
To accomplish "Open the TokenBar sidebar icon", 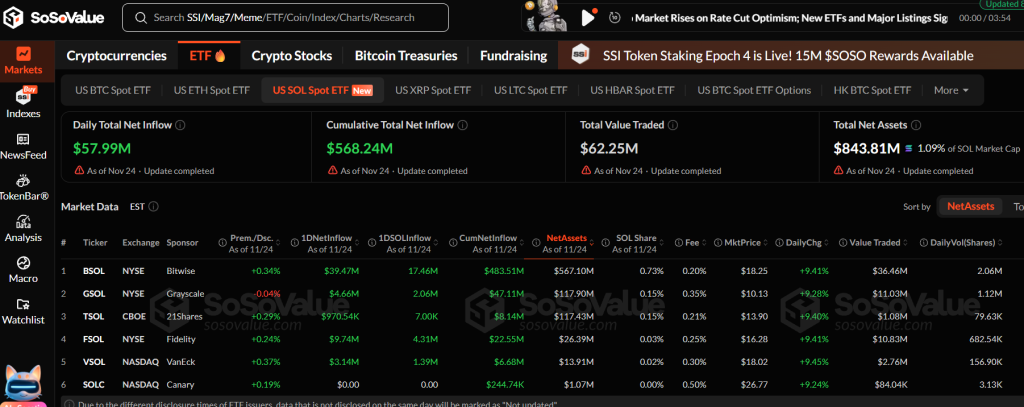I will click(23, 186).
